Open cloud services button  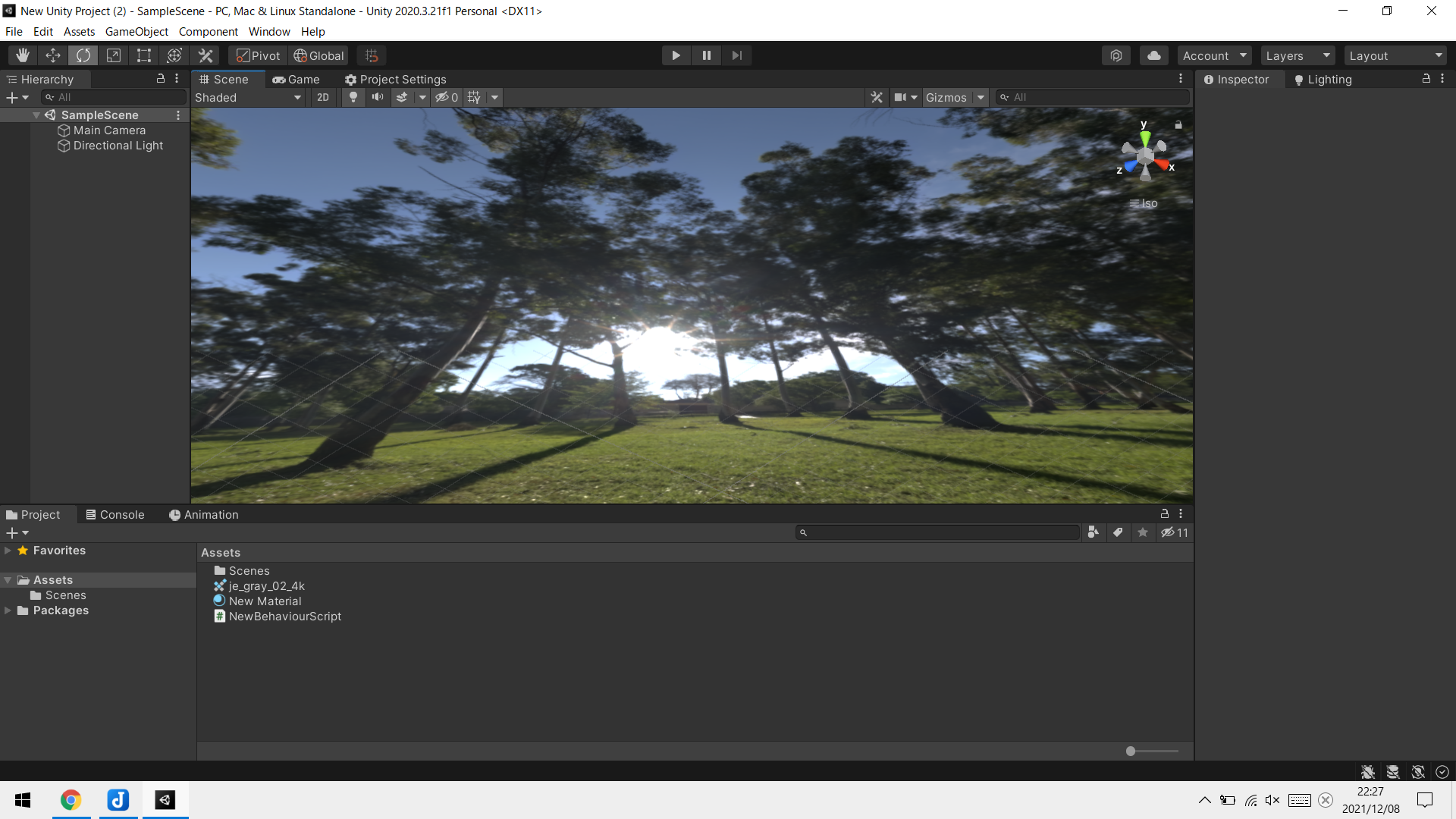click(x=1154, y=55)
